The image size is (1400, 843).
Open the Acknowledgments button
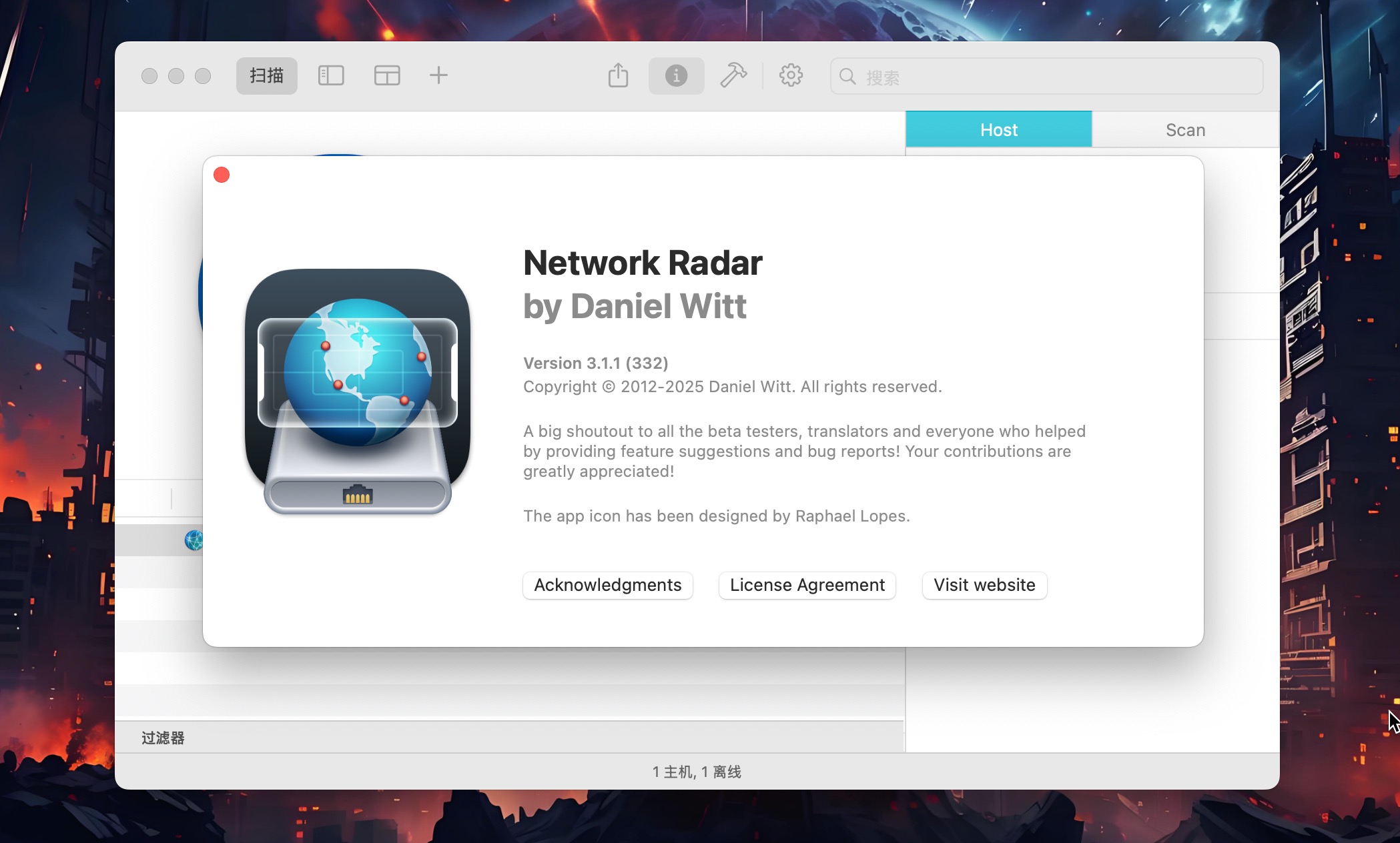pyautogui.click(x=608, y=585)
